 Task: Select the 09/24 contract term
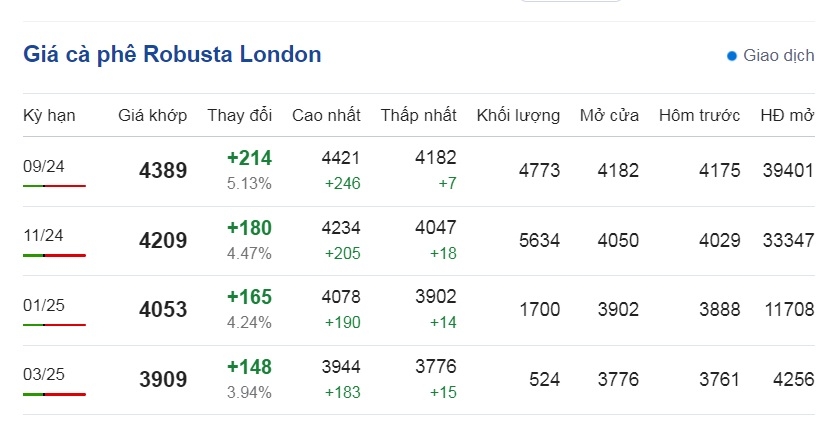click(44, 166)
